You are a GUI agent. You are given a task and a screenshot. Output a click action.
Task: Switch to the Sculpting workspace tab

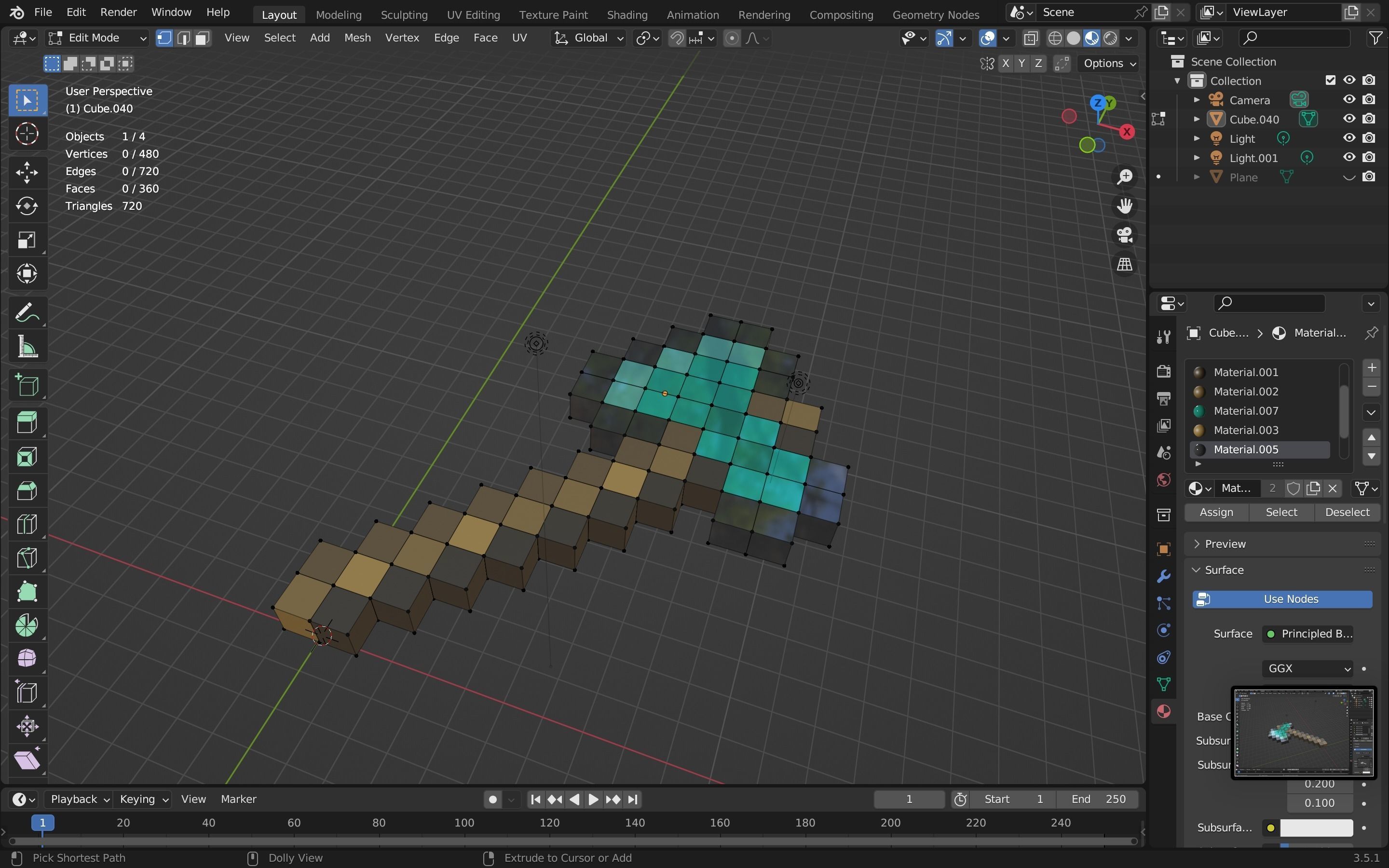[x=404, y=14]
